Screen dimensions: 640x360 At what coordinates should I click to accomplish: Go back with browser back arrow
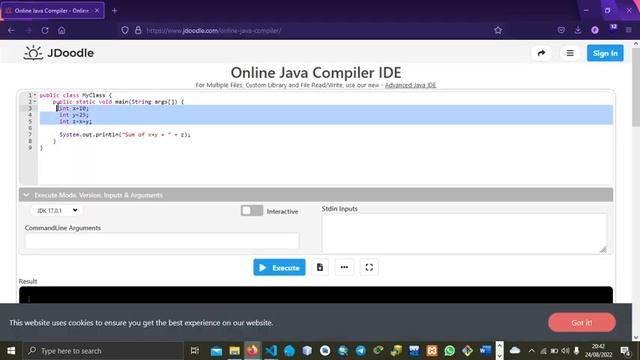coord(11,30)
